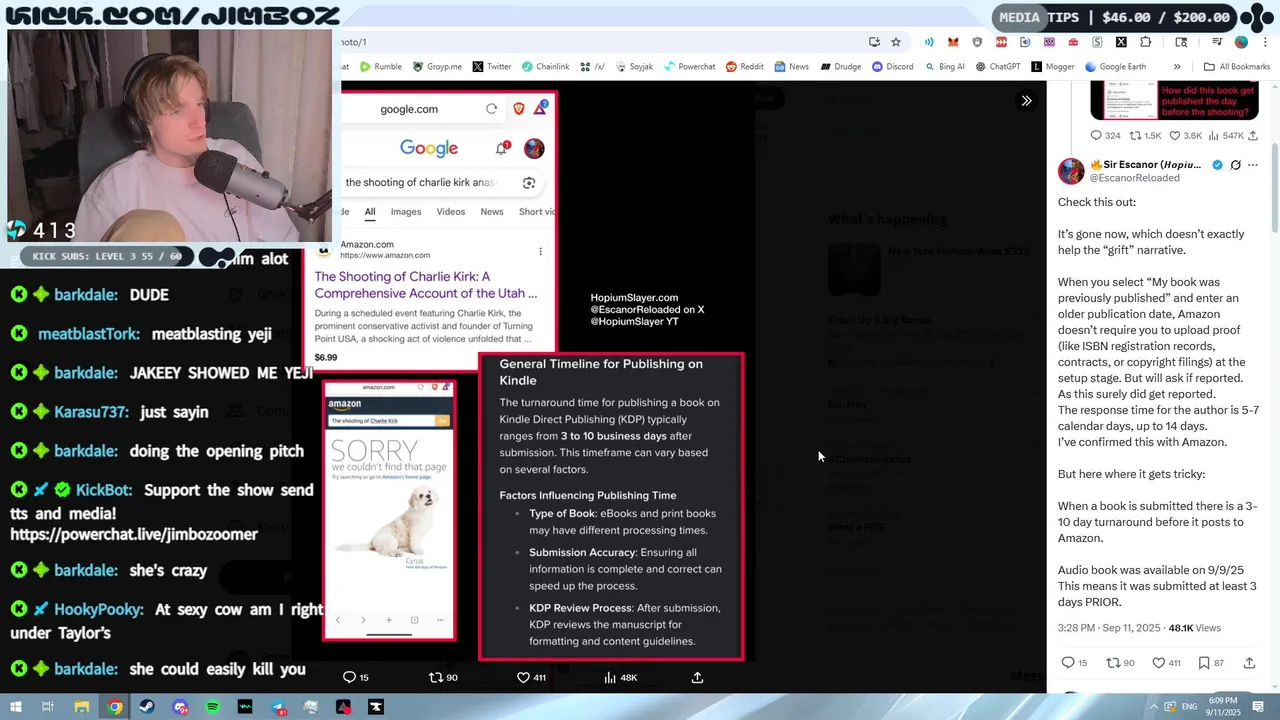Open Telegram from the taskbar
Screen dimensions: 1280x720
[278, 707]
